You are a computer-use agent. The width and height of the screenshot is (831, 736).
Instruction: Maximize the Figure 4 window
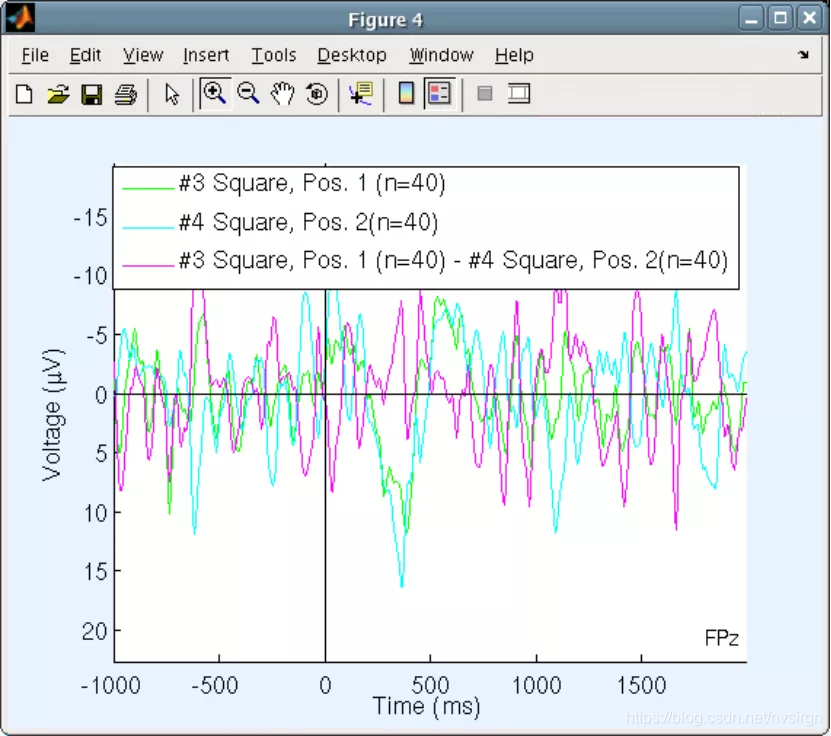point(780,19)
